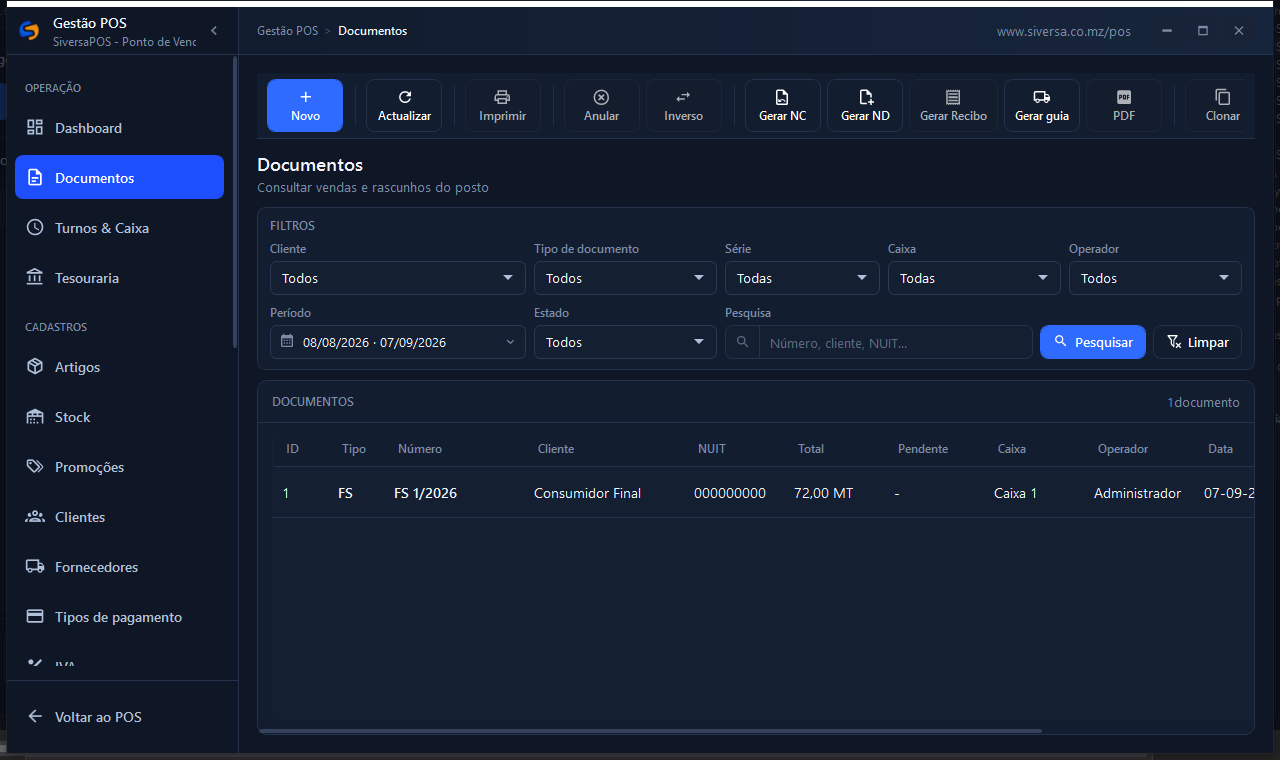This screenshot has width=1280, height=760.
Task: Click the SiversaPOS logo icon
Action: click(29, 31)
